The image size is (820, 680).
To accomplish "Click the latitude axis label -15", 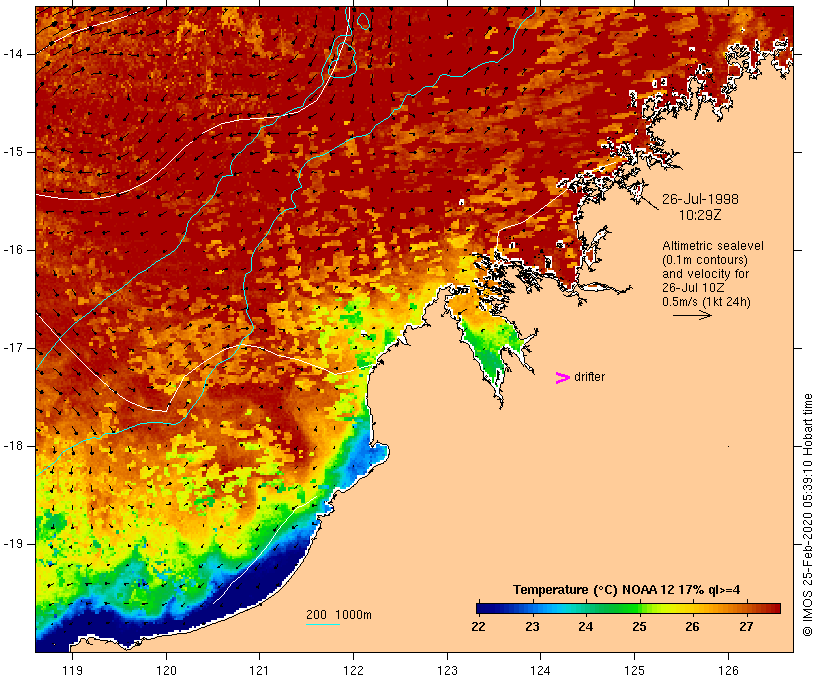I will click(13, 152).
